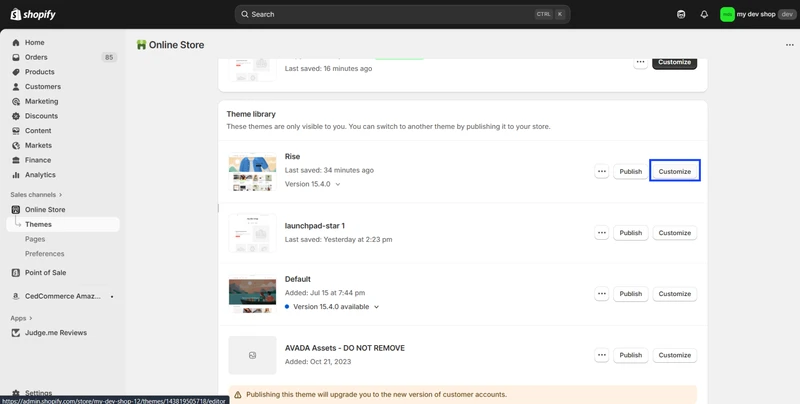Viewport: 800px width, 404px height.
Task: Click the Orders inbox icon
Action: pyautogui.click(x=16, y=57)
